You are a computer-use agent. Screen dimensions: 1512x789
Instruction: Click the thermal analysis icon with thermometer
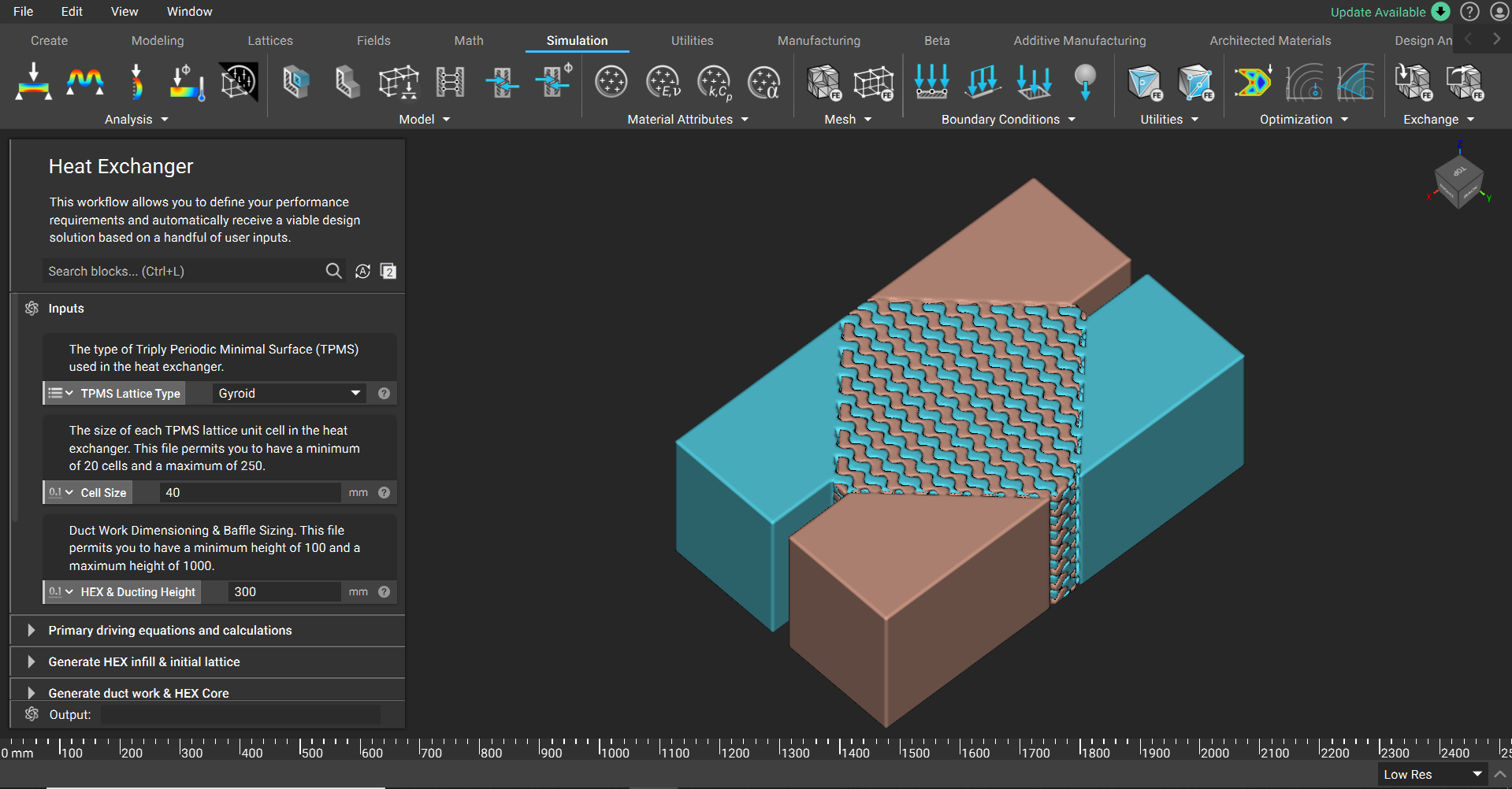(x=187, y=82)
